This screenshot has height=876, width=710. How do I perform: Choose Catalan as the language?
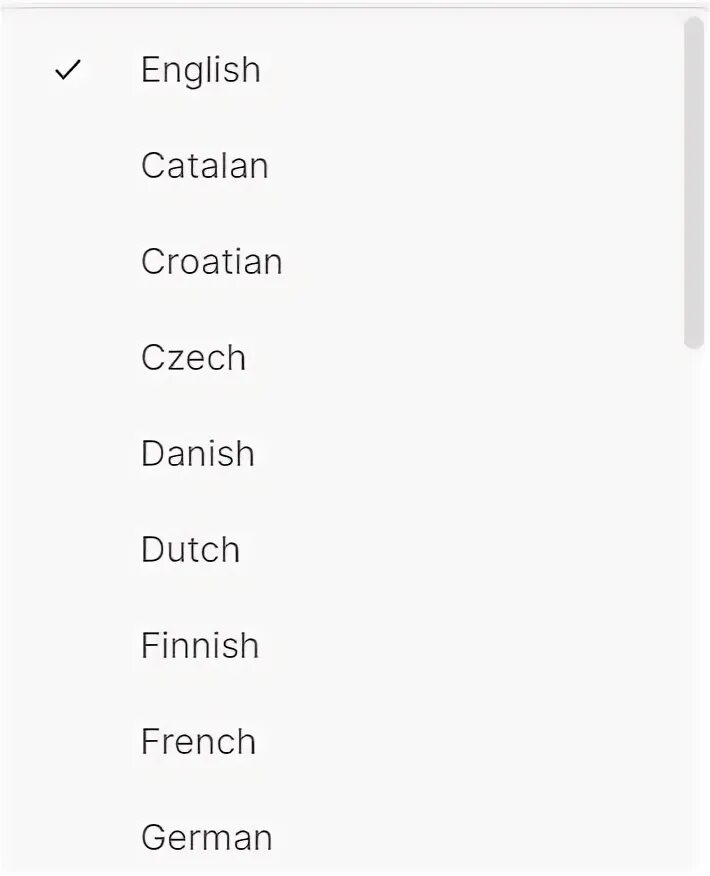coord(204,166)
